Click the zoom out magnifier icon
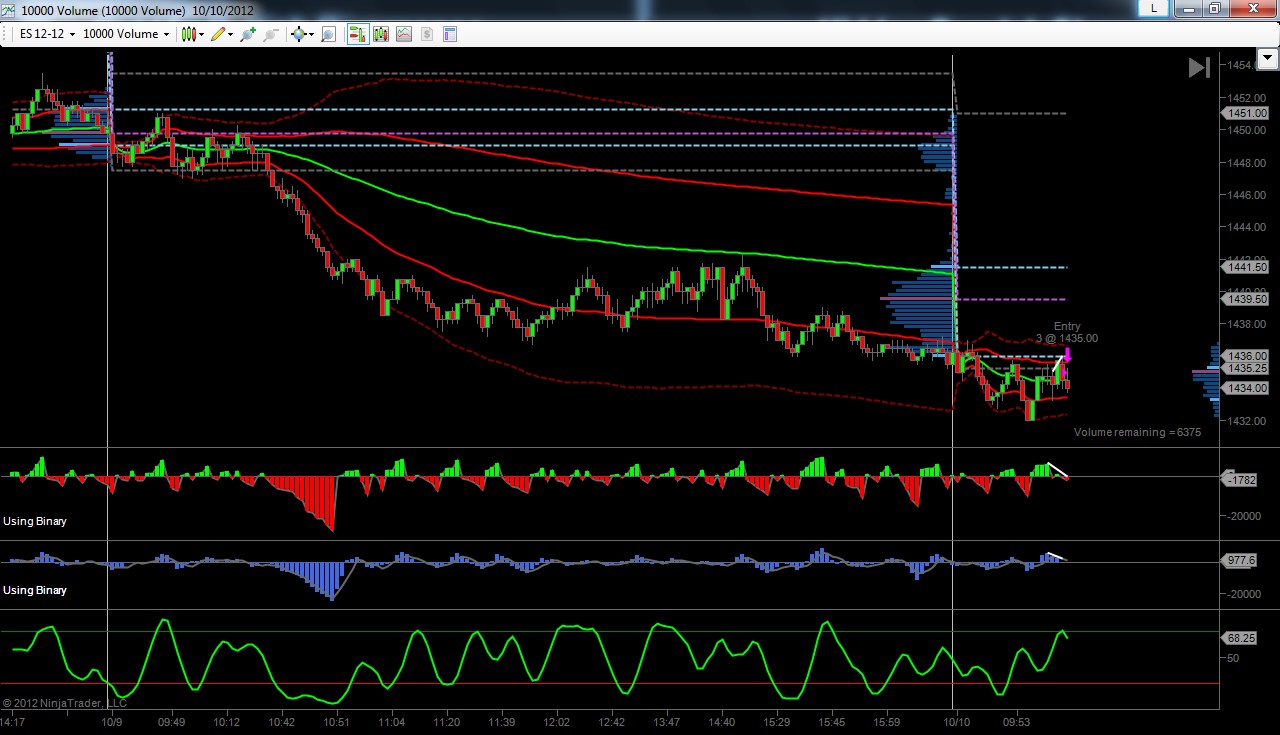 pyautogui.click(x=271, y=34)
